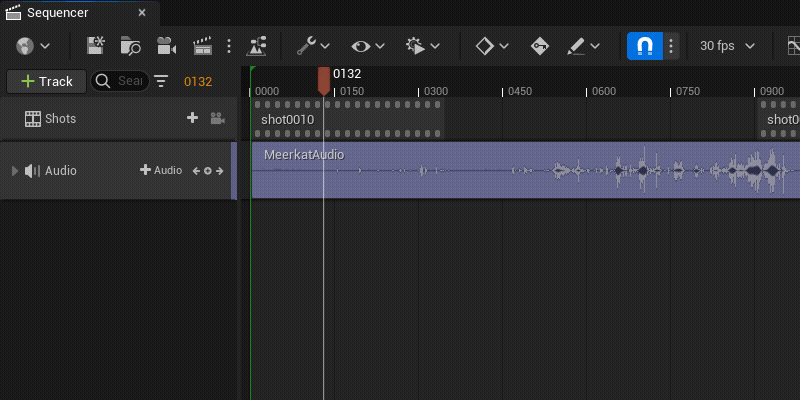Click the plus Audio button on track
Image resolution: width=800 pixels, height=400 pixels.
pyautogui.click(x=160, y=171)
